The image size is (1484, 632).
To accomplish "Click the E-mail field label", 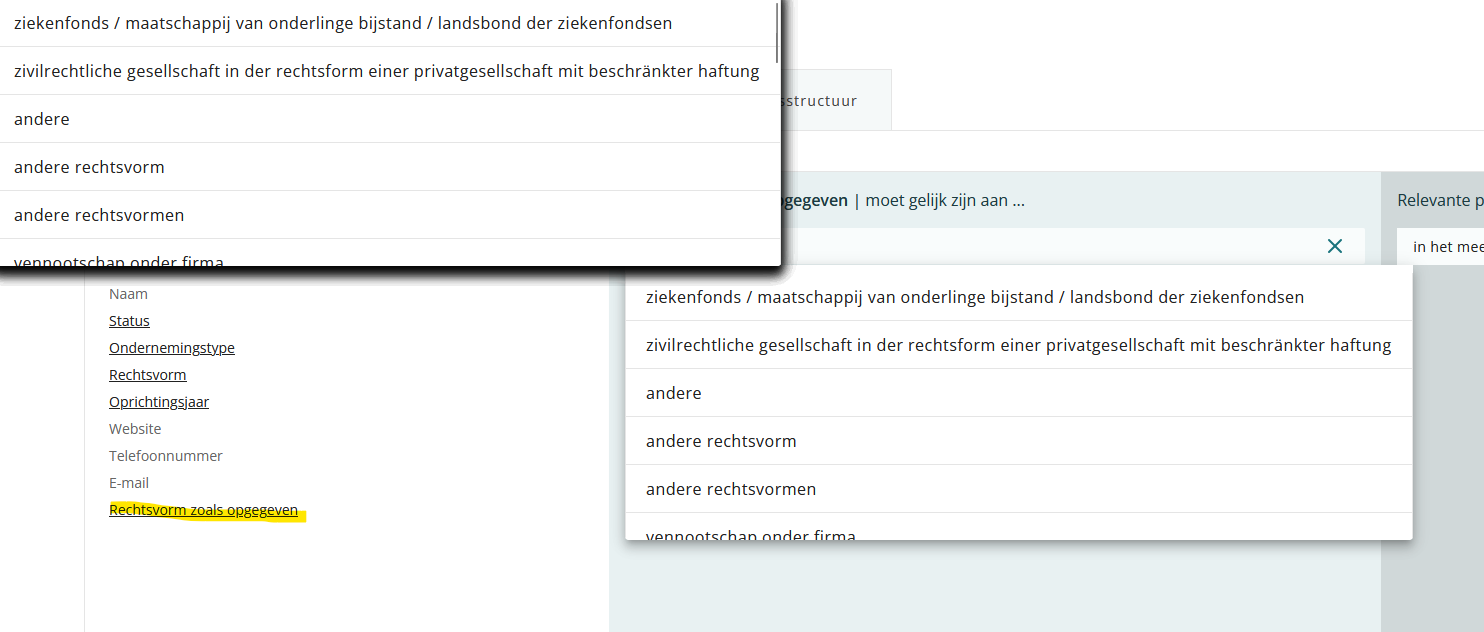I will 129,483.
